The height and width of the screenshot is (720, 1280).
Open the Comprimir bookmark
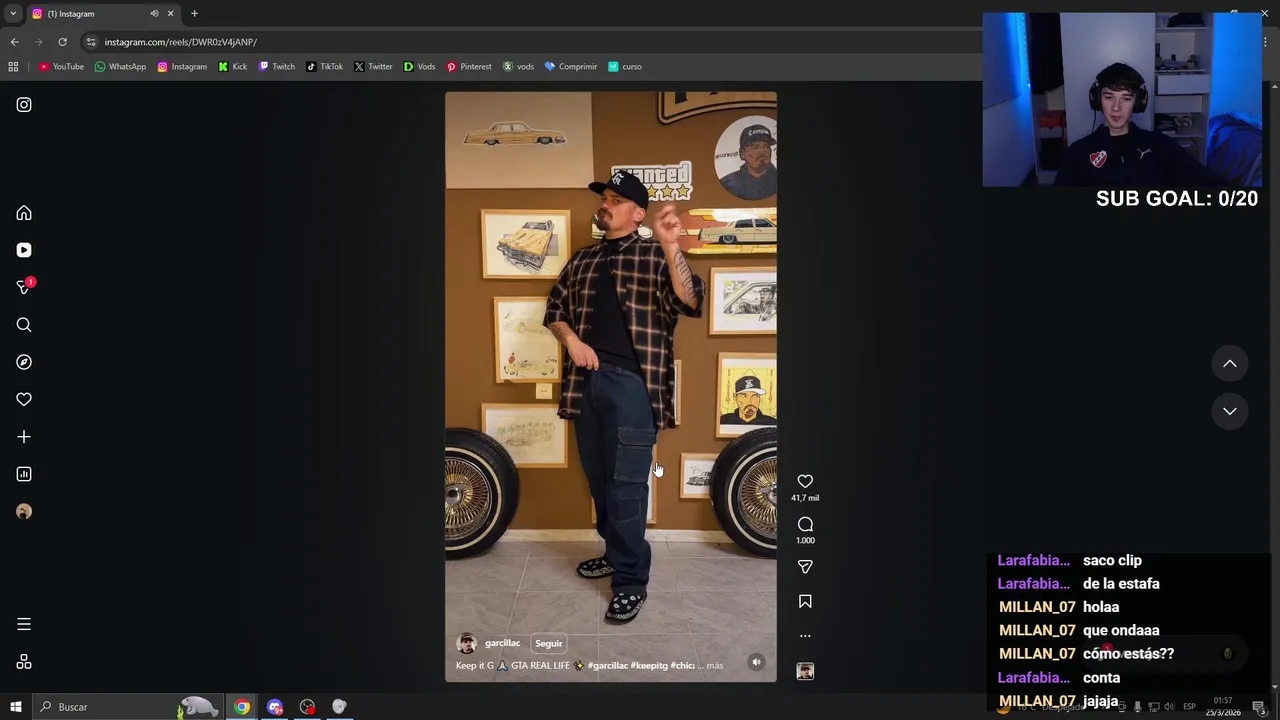click(x=571, y=67)
